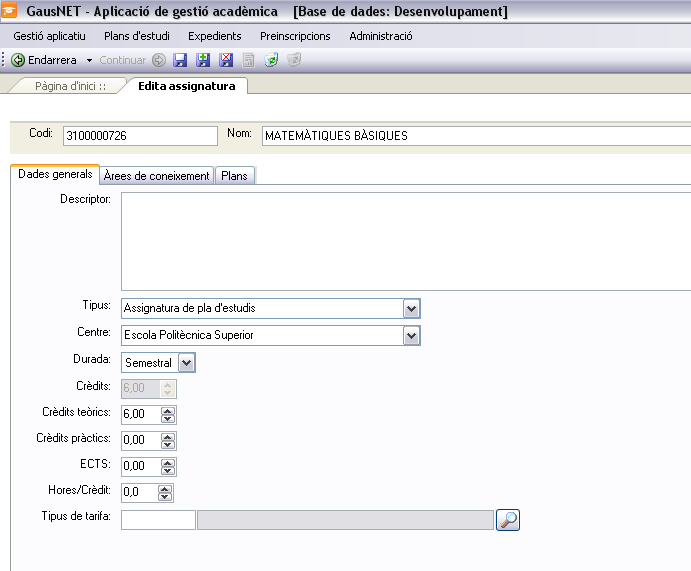Expand the Tipus dropdown
691x571 pixels.
click(x=411, y=308)
